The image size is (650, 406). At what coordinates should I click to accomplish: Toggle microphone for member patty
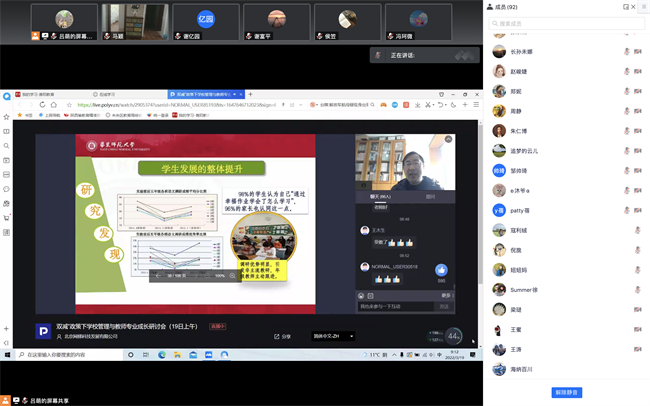tap(627, 210)
